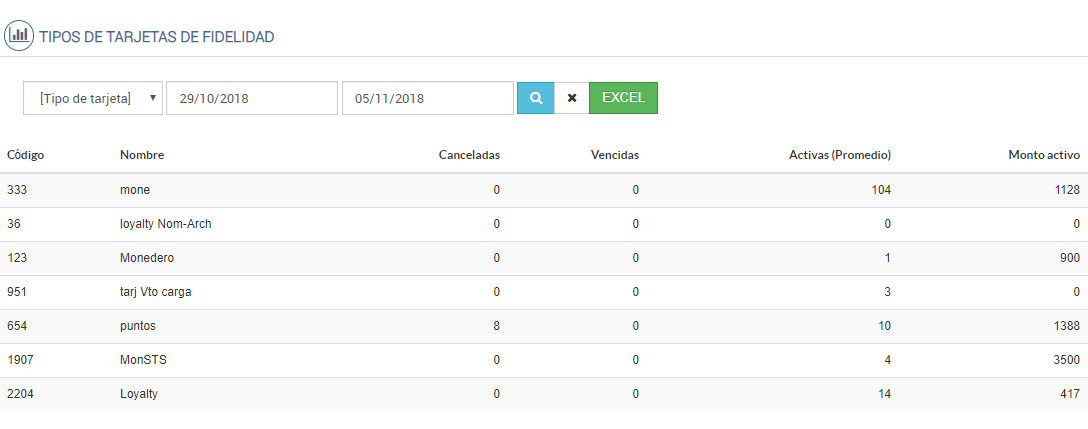The height and width of the screenshot is (429, 1088).
Task: Click the end date field 05/11/2018
Action: (x=428, y=98)
